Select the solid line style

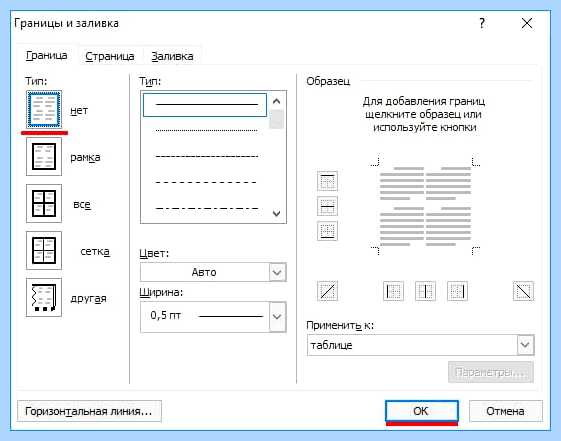205,105
